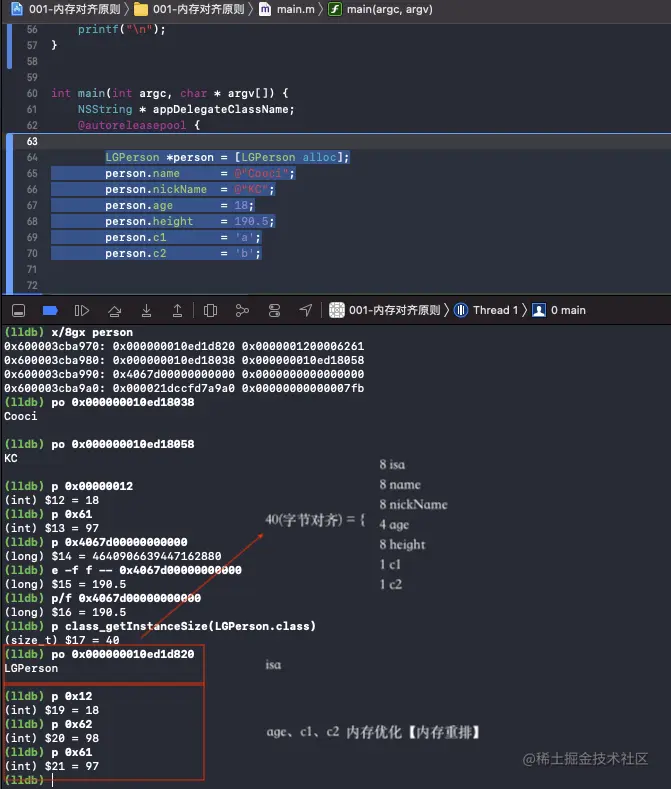The width and height of the screenshot is (671, 789).
Task: Click line number 63 in the gutter
Action: [32, 141]
